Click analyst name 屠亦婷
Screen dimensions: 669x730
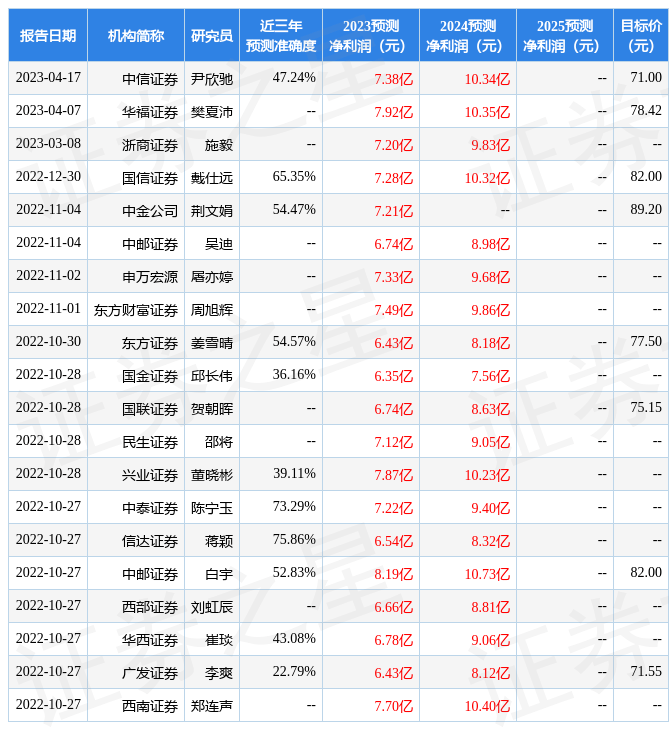212,277
